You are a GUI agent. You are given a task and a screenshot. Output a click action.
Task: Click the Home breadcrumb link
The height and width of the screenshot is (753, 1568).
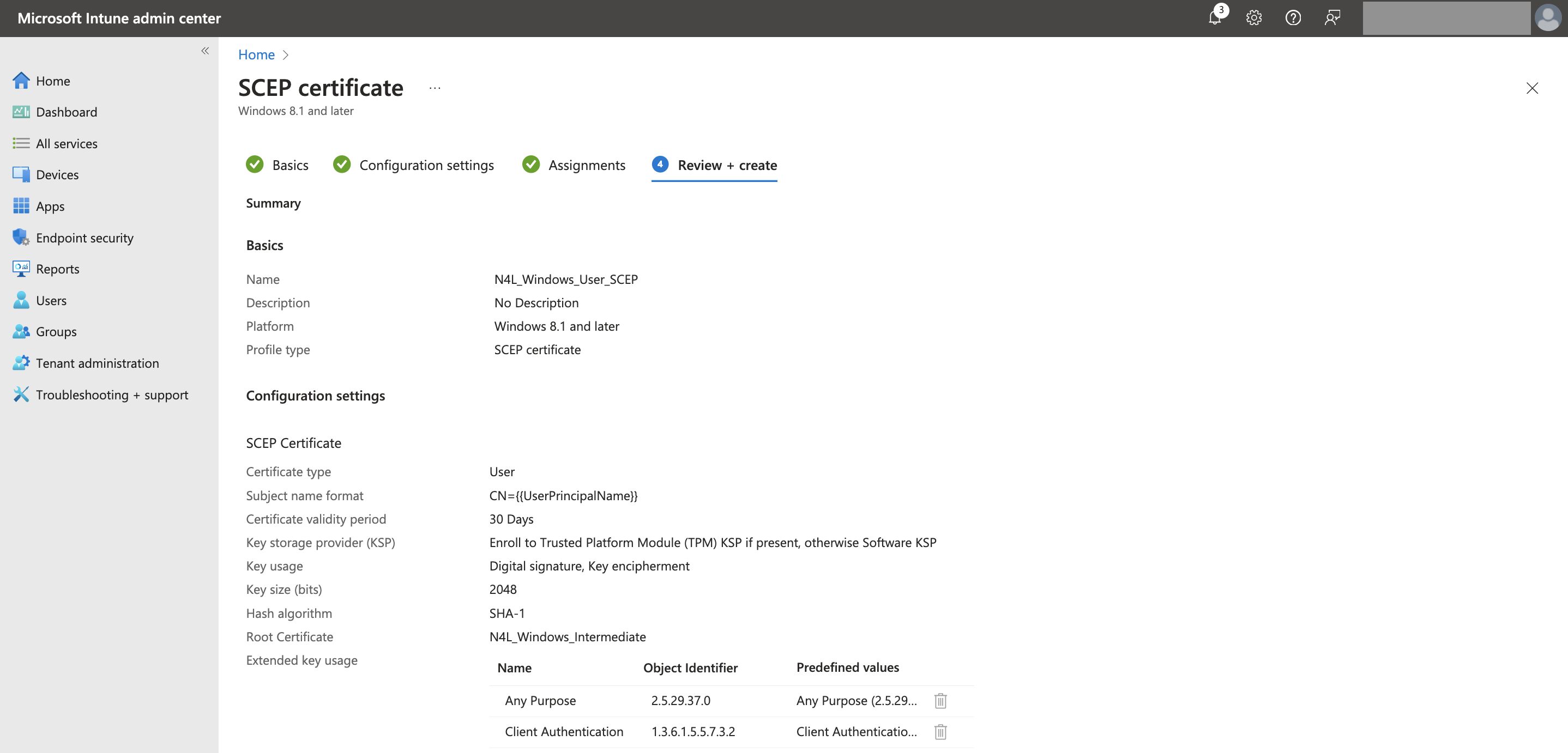256,54
